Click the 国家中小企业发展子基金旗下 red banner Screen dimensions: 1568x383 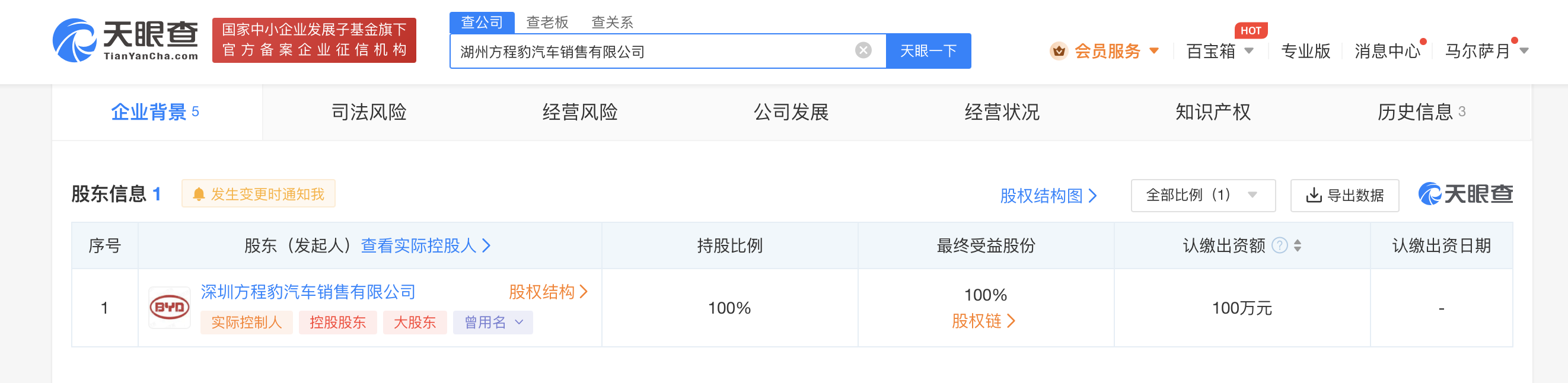[x=314, y=40]
